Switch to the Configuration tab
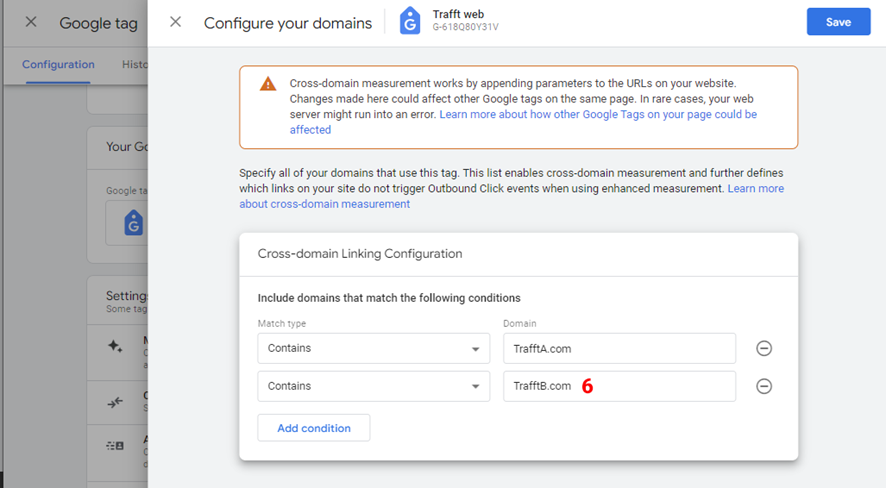Screen dimensions: 886x488 tap(58, 64)
